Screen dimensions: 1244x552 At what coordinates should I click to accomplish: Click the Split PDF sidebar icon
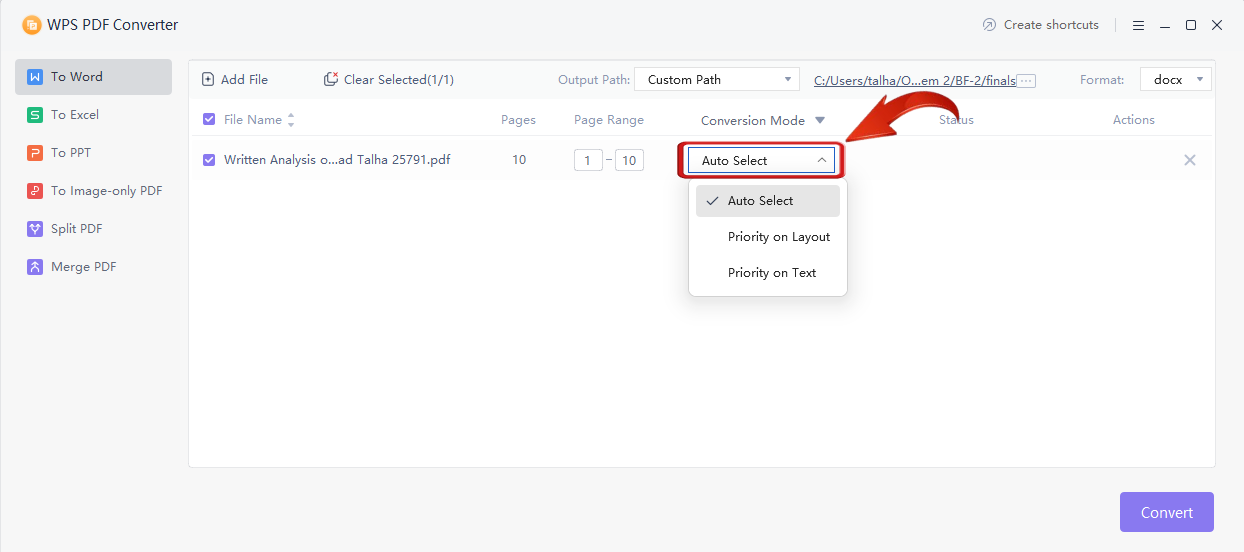tap(35, 229)
